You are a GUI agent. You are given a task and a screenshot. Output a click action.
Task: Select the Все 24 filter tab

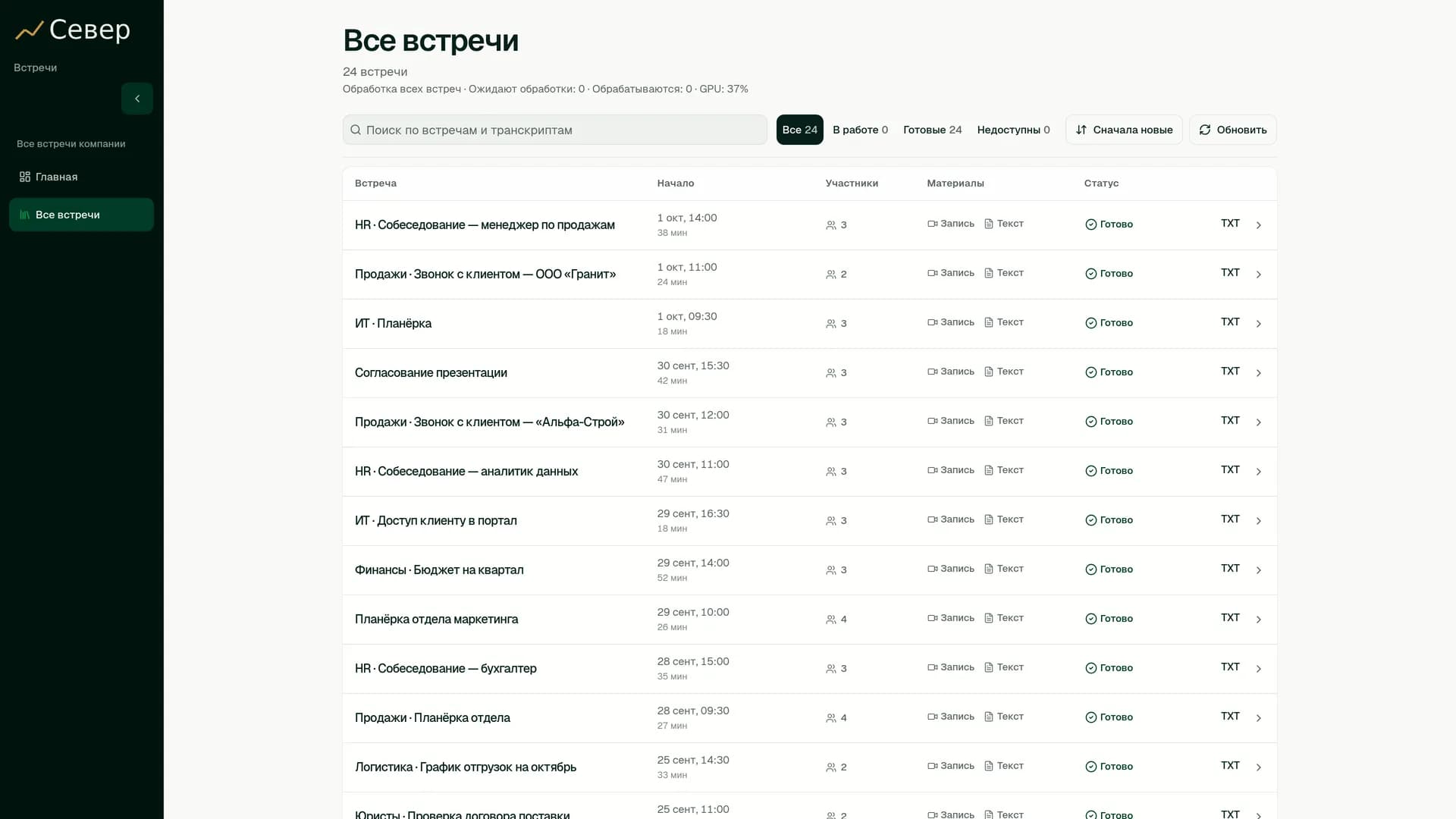(x=799, y=130)
